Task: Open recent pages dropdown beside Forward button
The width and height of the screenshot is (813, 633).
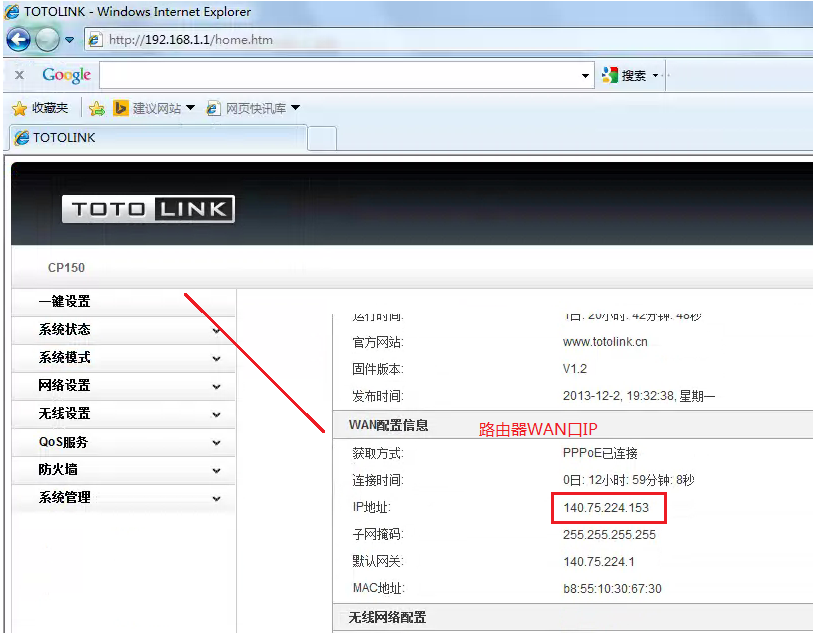Action: click(x=70, y=41)
